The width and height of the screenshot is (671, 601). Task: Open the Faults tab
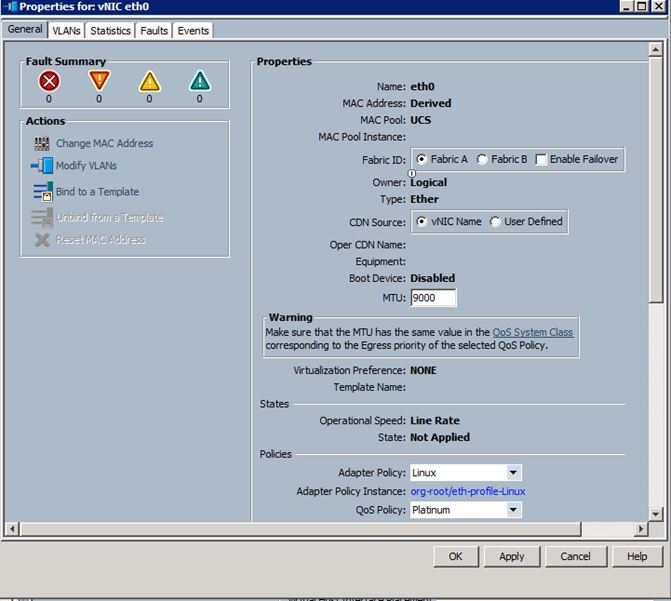tap(154, 31)
